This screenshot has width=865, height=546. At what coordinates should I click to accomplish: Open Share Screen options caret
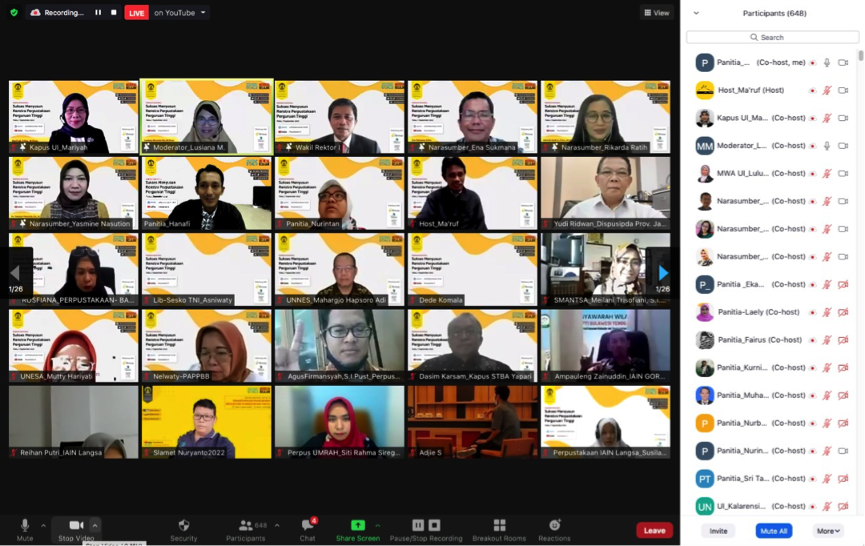(x=378, y=525)
